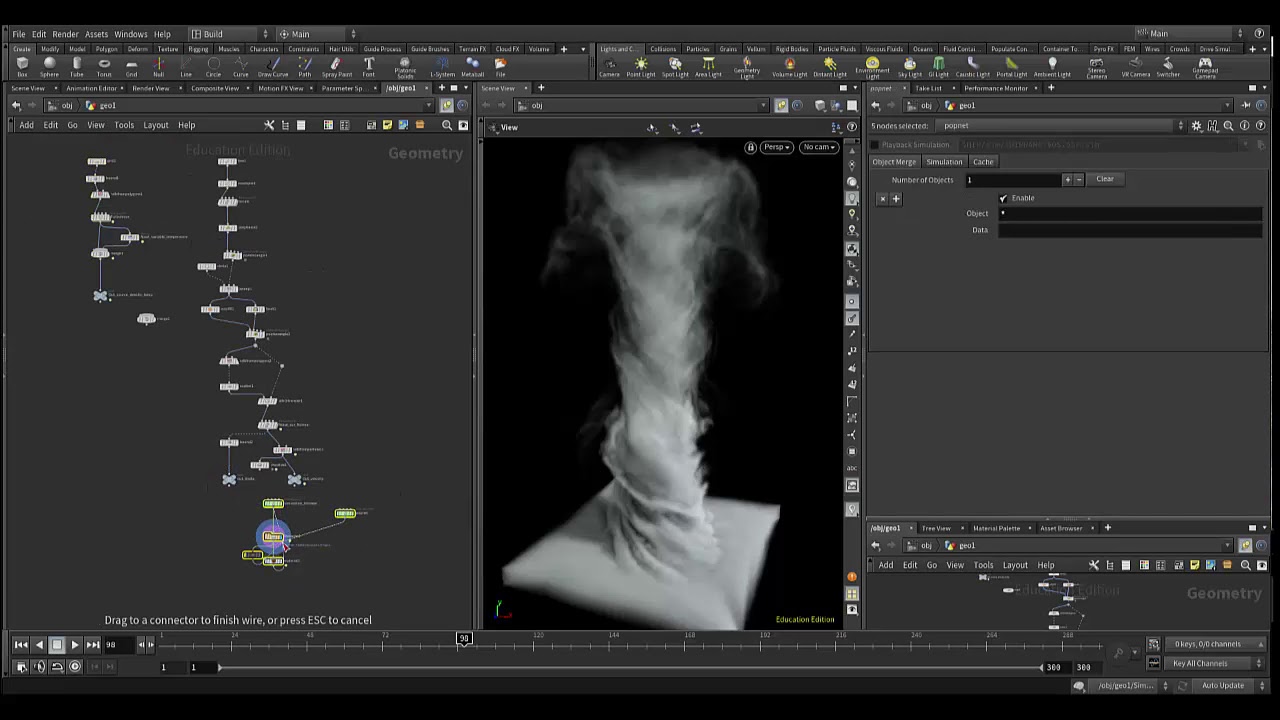
Task: Open the Layout menu in network editor
Action: [155, 125]
